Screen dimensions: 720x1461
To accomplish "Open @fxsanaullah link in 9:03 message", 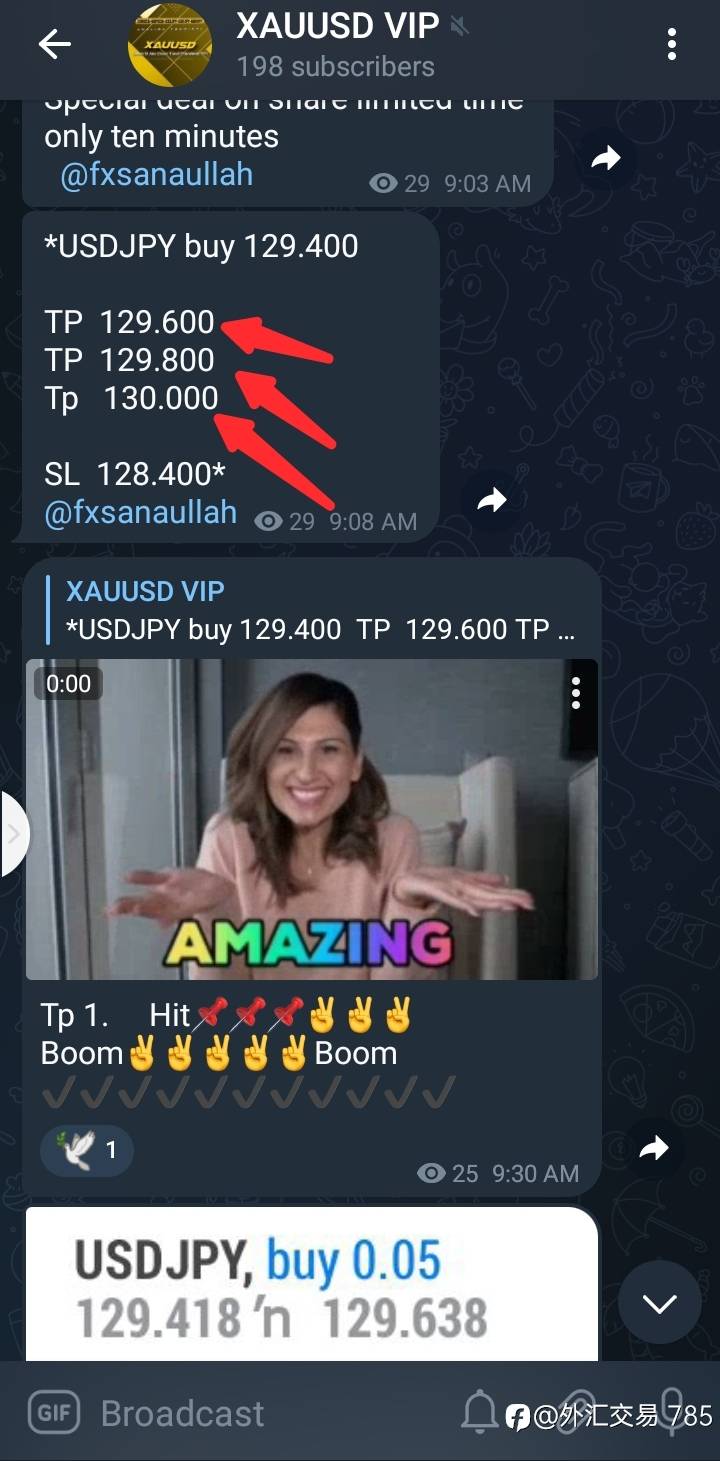I will pos(156,175).
